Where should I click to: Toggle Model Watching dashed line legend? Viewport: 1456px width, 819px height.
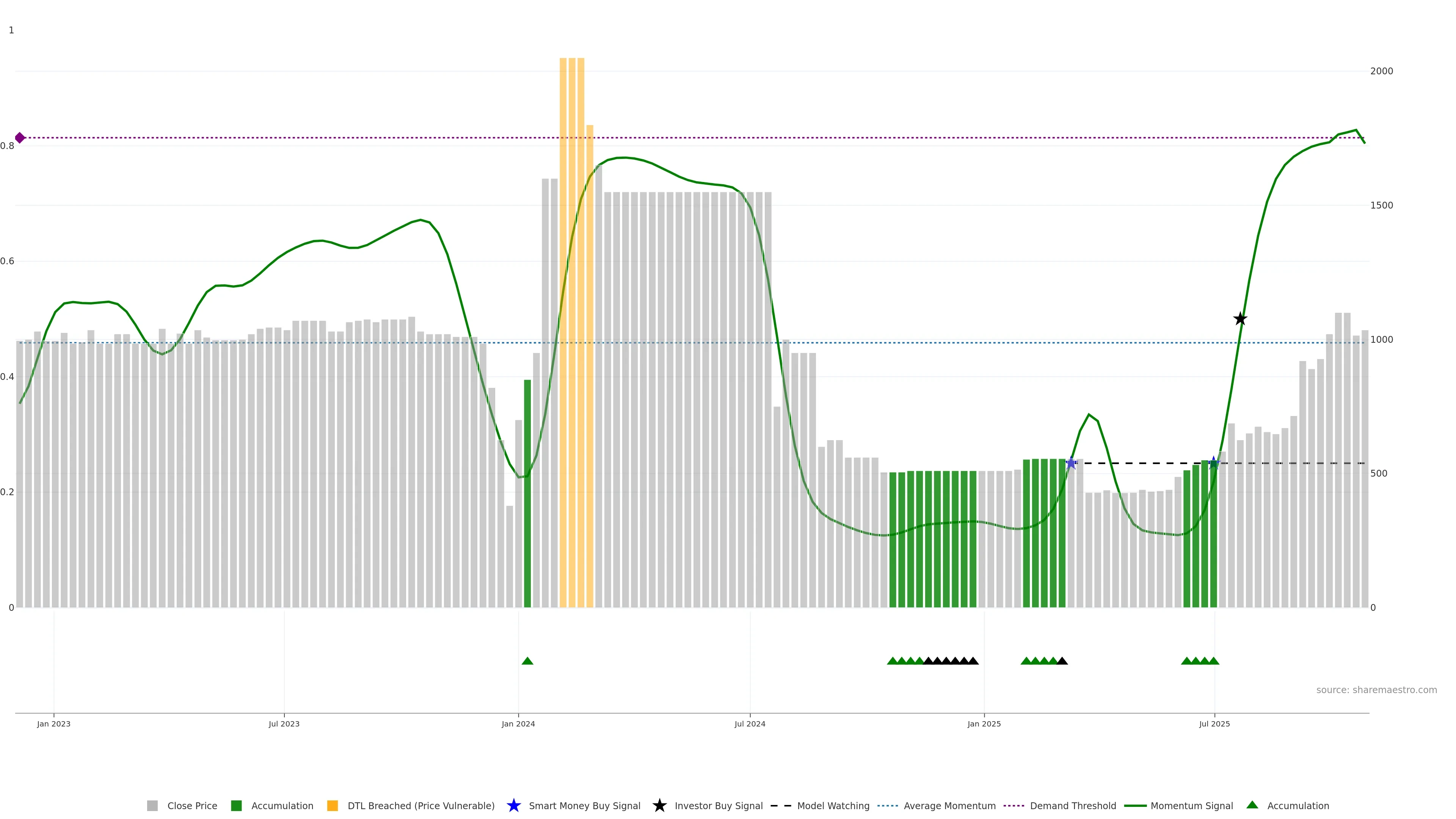[x=833, y=806]
